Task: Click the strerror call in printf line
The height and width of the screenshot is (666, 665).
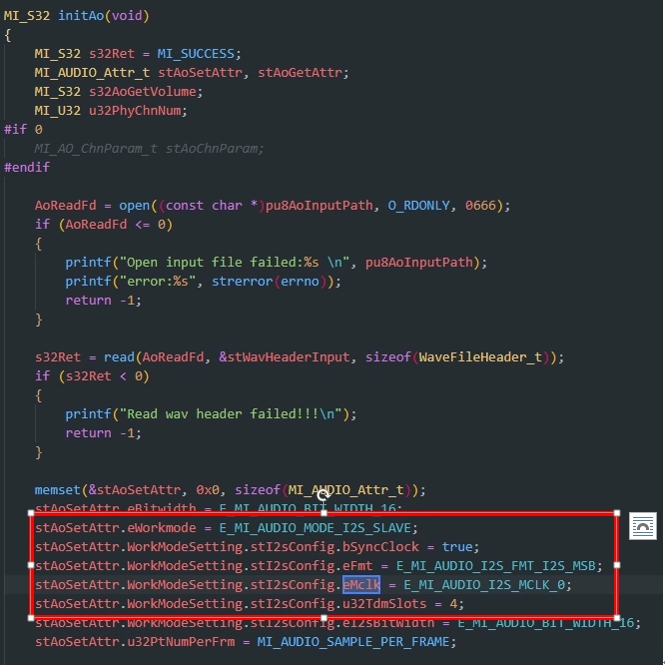Action: (x=242, y=281)
